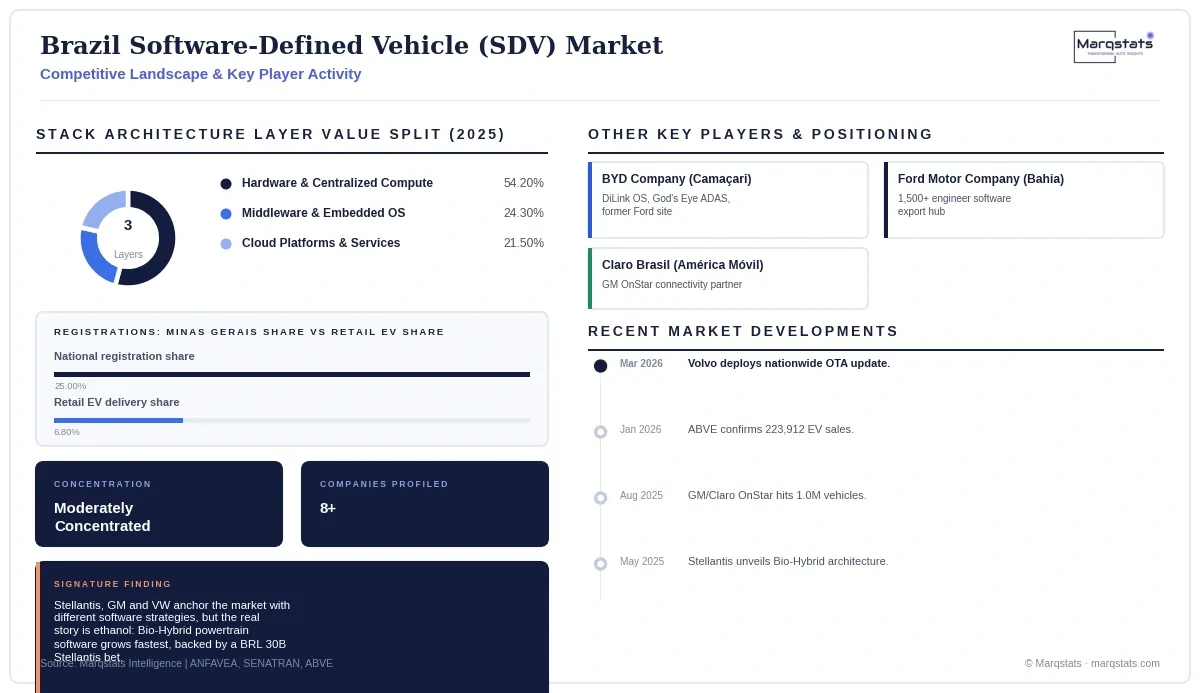Image resolution: width=1200 pixels, height=693 pixels.
Task: Click the May 2025 timeline dot
Action: 600,564
